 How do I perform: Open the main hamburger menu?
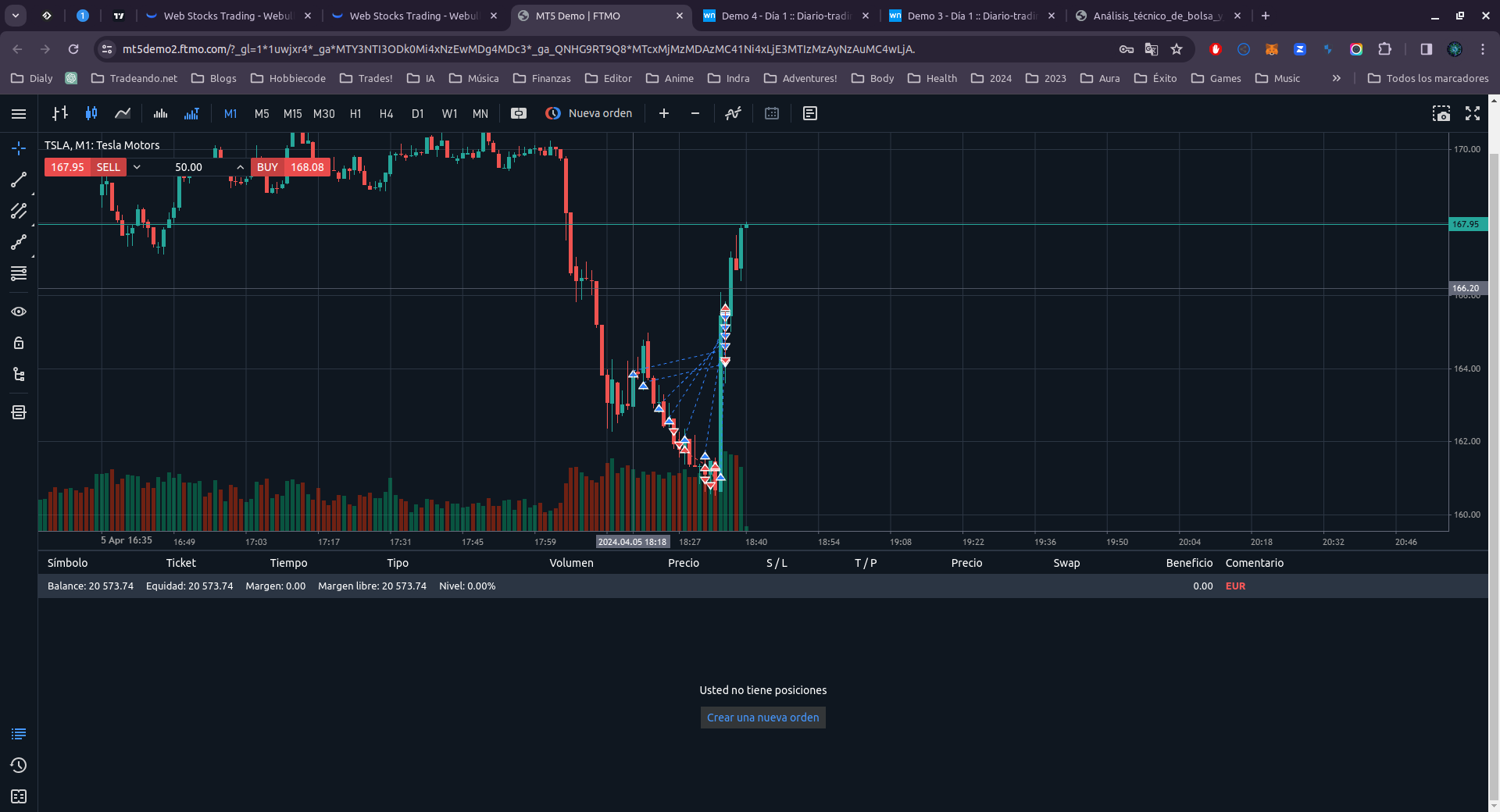[x=19, y=114]
